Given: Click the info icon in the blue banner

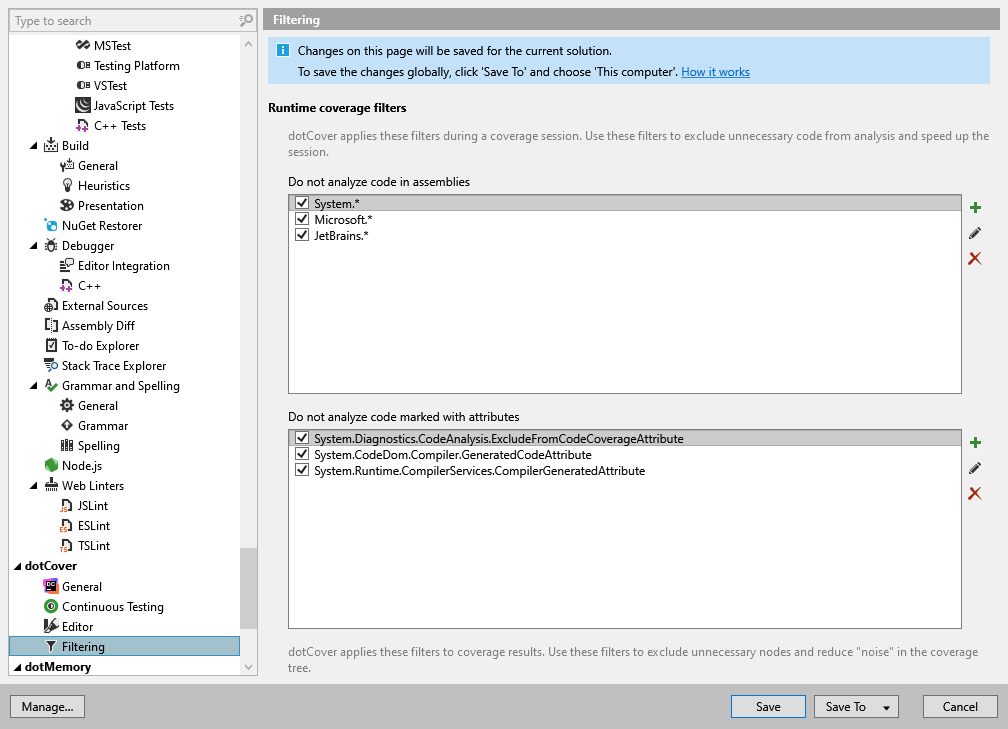Looking at the screenshot, I should (283, 50).
